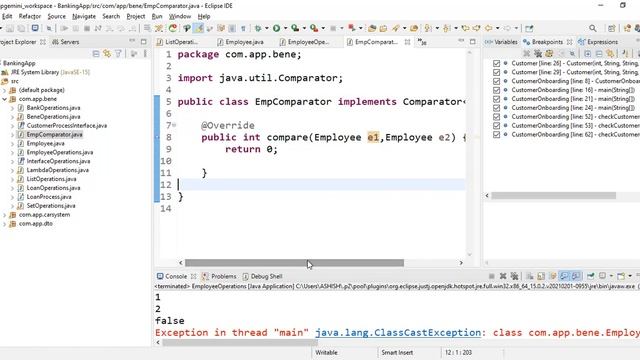
Task: Open the Coverage button dropdown arrow
Action: pyautogui.click(x=304, y=28)
